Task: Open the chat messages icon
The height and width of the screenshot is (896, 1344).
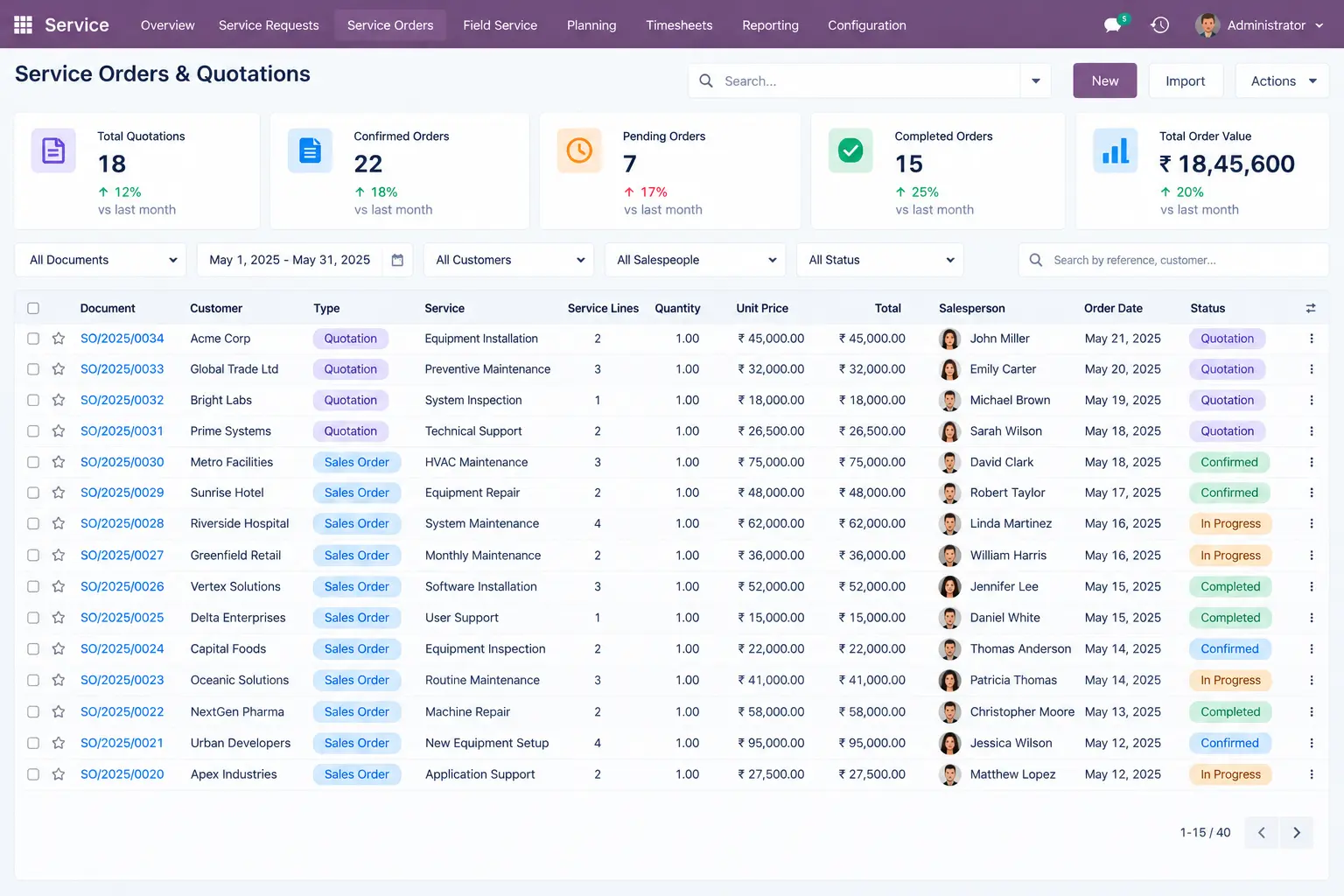Action: point(1113,25)
